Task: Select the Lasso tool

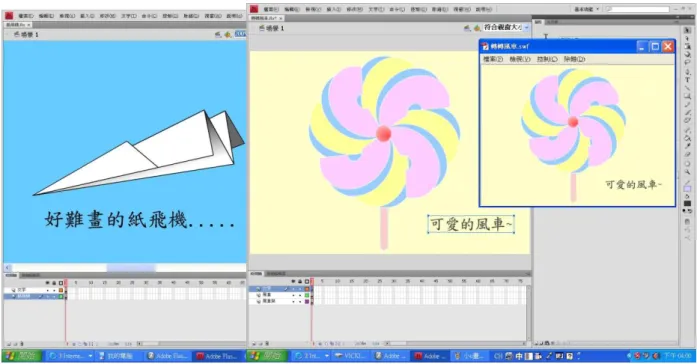Action: (687, 62)
